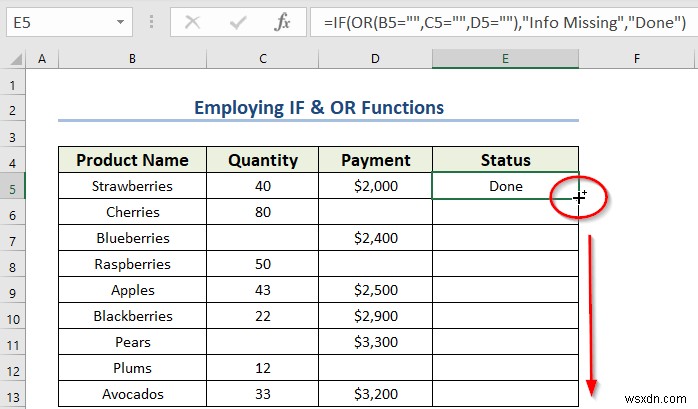
Task: Select the quantity cell showing 43
Action: [263, 290]
